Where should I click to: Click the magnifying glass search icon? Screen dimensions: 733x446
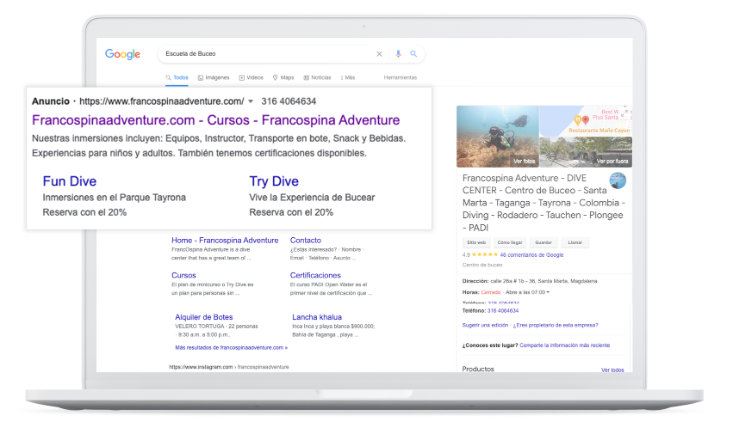(x=413, y=54)
